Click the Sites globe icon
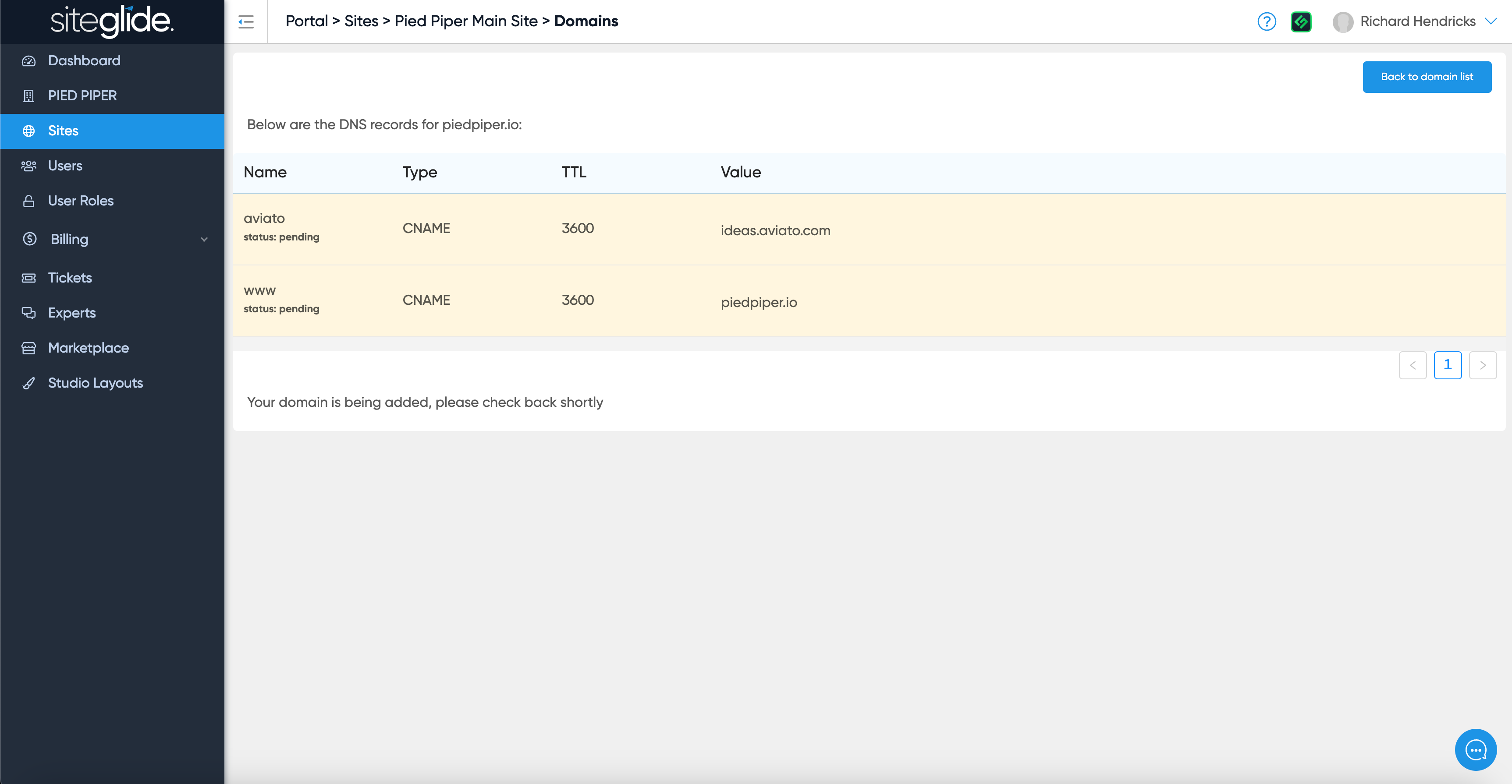The image size is (1512, 784). pos(29,131)
